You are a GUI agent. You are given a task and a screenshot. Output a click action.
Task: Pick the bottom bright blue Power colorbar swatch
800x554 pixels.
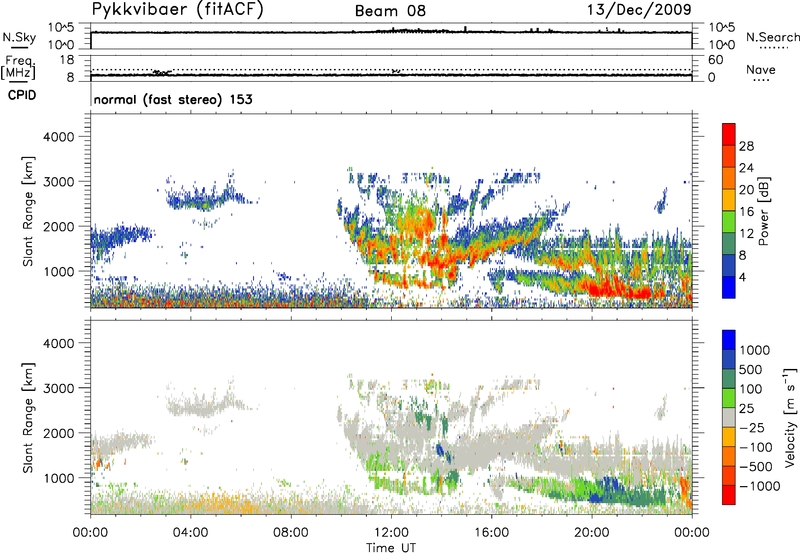point(729,287)
